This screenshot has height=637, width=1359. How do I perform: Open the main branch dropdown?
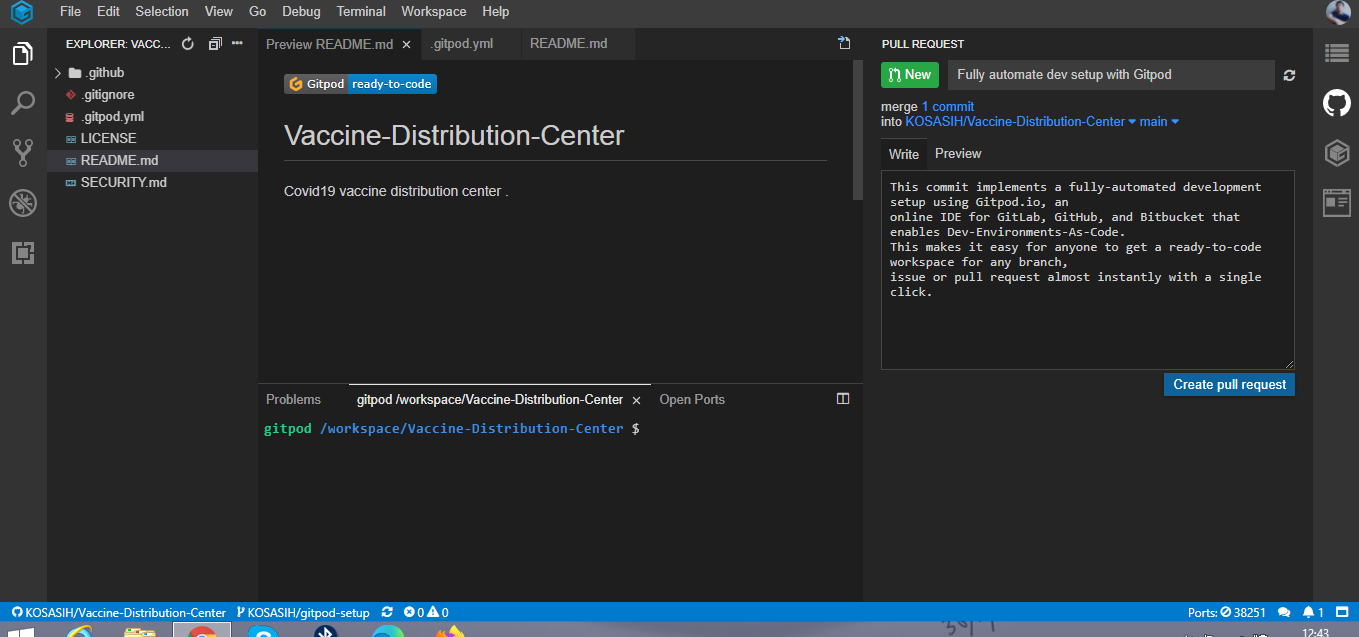(1159, 121)
